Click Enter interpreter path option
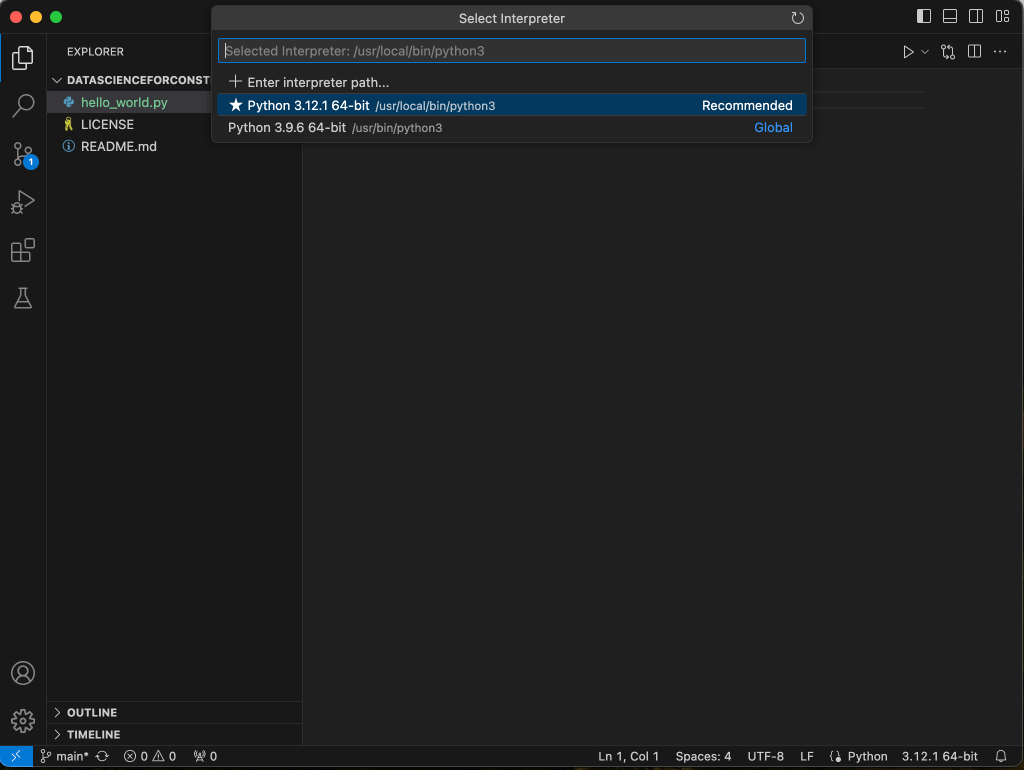This screenshot has height=770, width=1024. coord(318,82)
